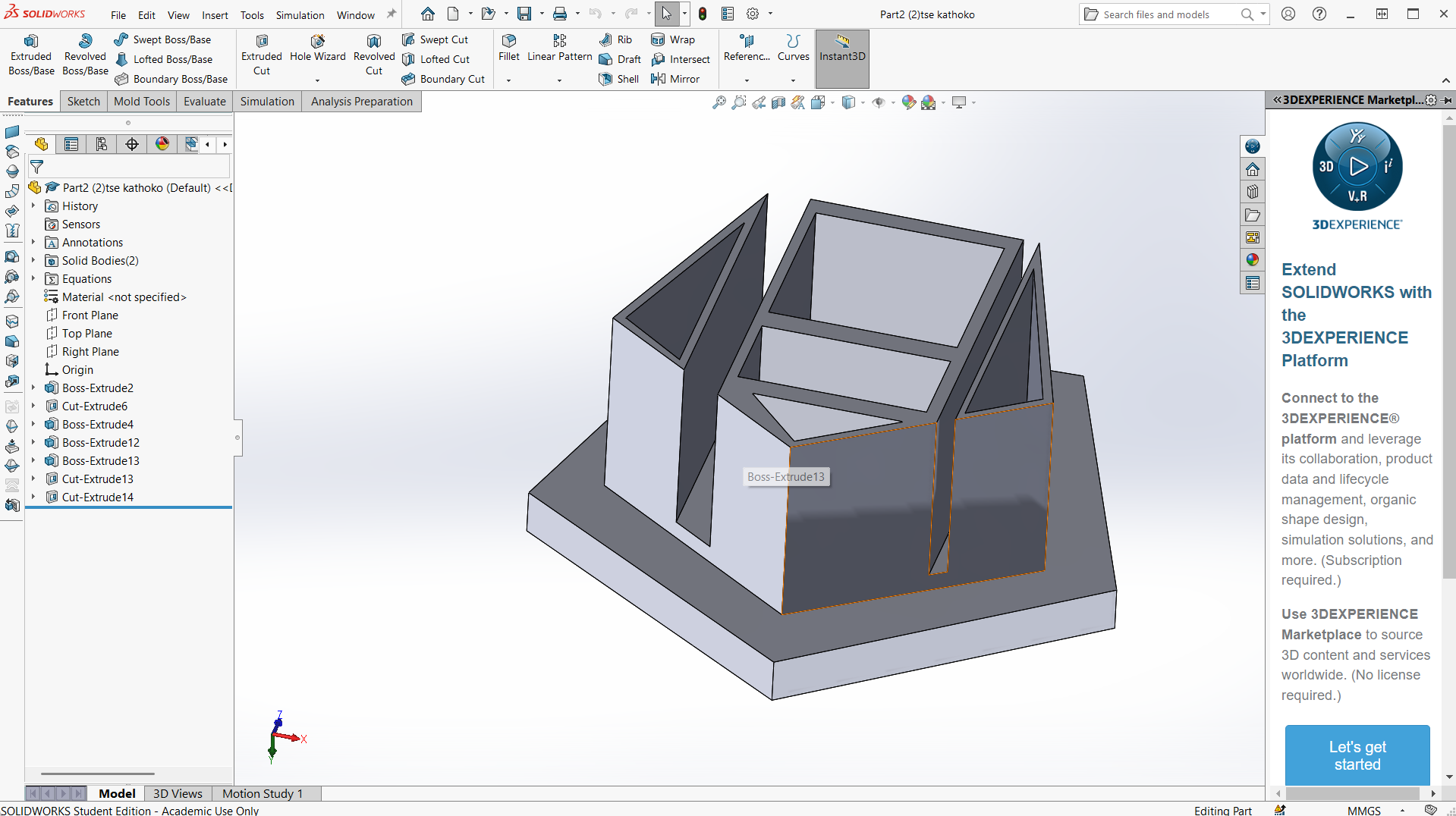Screen dimensions: 1456x816
Task: Expand the Boss-Extrude2 feature
Action: pos(33,388)
